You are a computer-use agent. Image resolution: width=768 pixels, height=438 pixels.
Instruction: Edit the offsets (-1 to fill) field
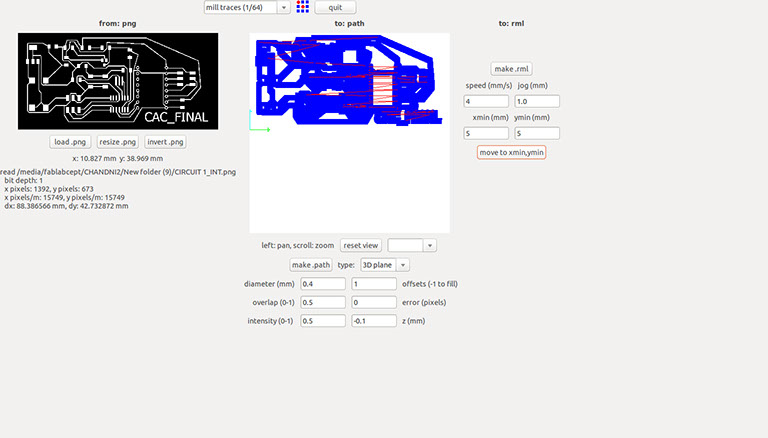click(x=374, y=284)
